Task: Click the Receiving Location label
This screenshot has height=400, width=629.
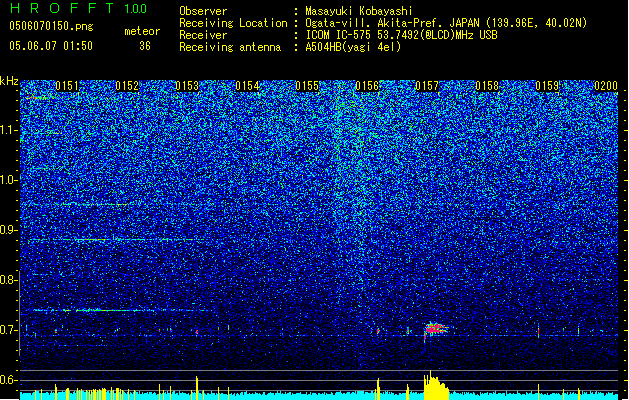Action: (233, 23)
